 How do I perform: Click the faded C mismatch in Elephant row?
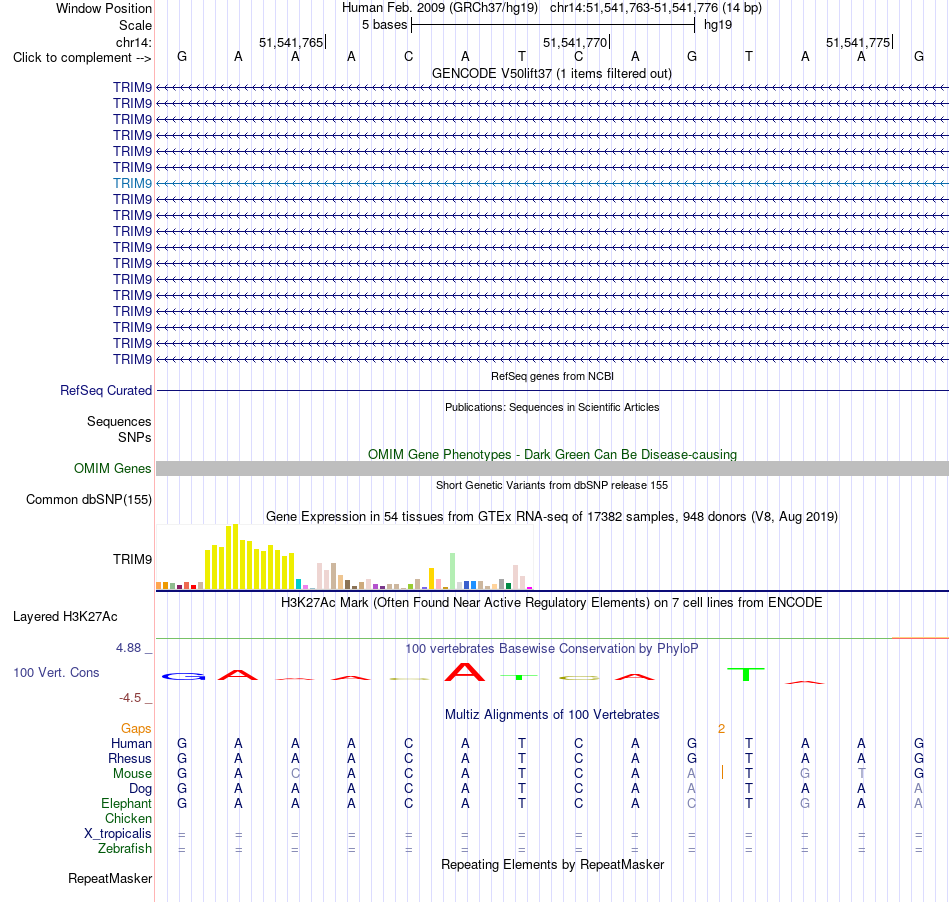point(691,803)
